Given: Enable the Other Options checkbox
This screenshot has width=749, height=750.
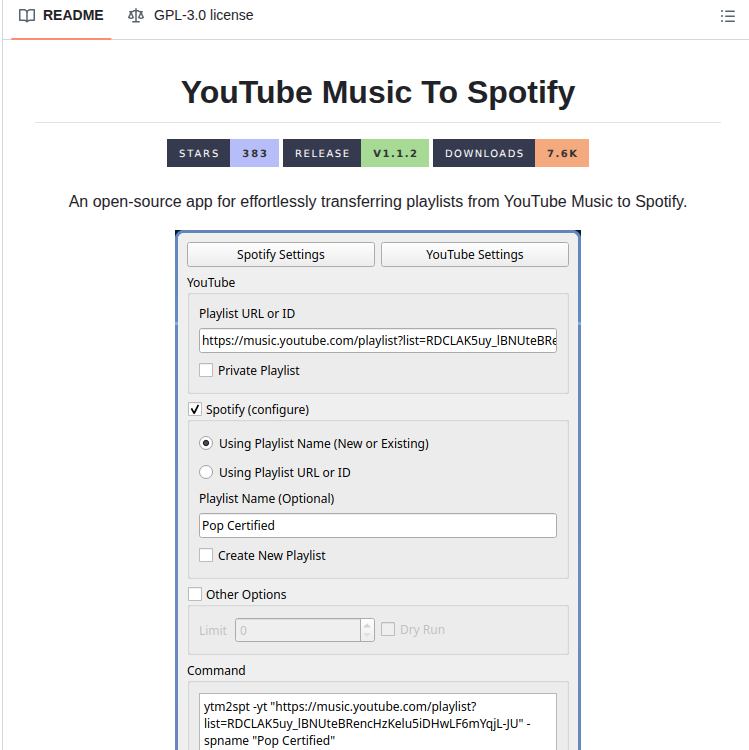Looking at the screenshot, I should (x=195, y=594).
